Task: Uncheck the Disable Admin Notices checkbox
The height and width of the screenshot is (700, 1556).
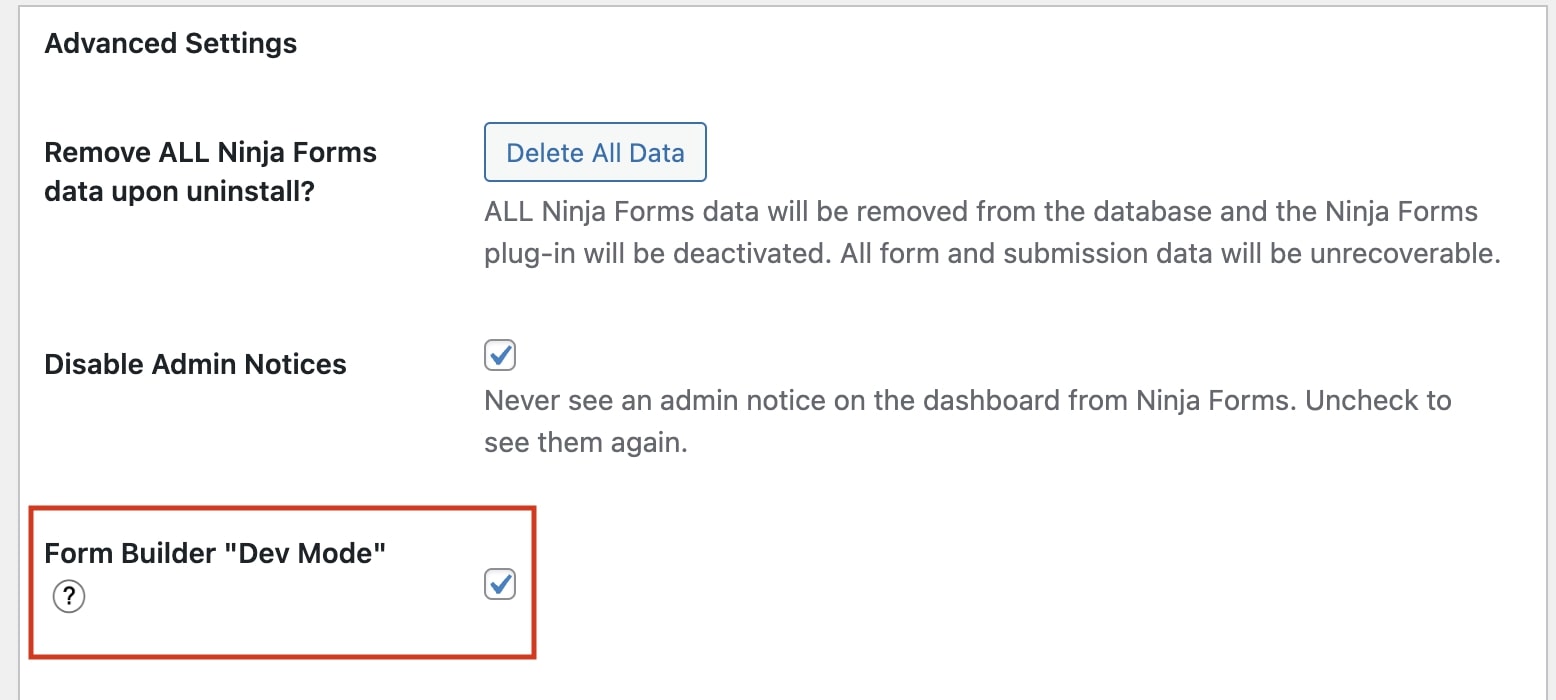Action: (500, 355)
